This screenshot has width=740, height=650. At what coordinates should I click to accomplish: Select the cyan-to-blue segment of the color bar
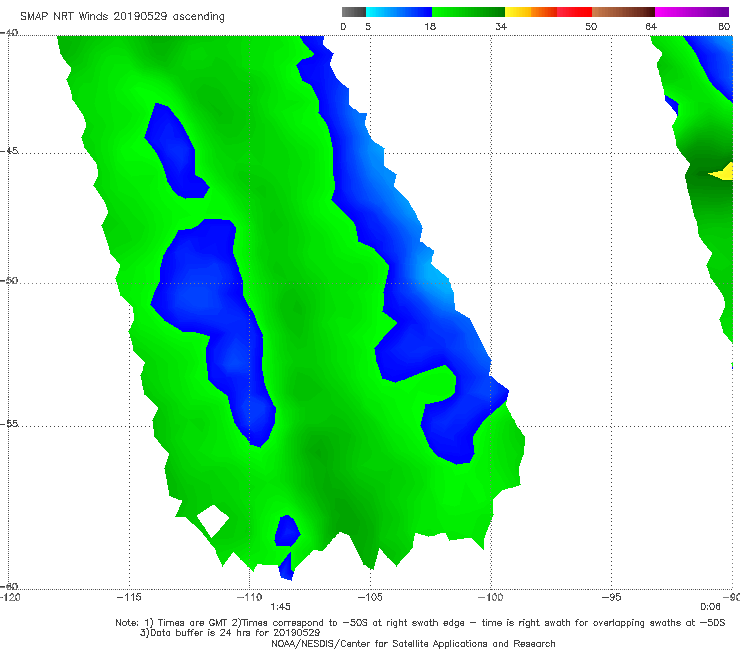(399, 12)
